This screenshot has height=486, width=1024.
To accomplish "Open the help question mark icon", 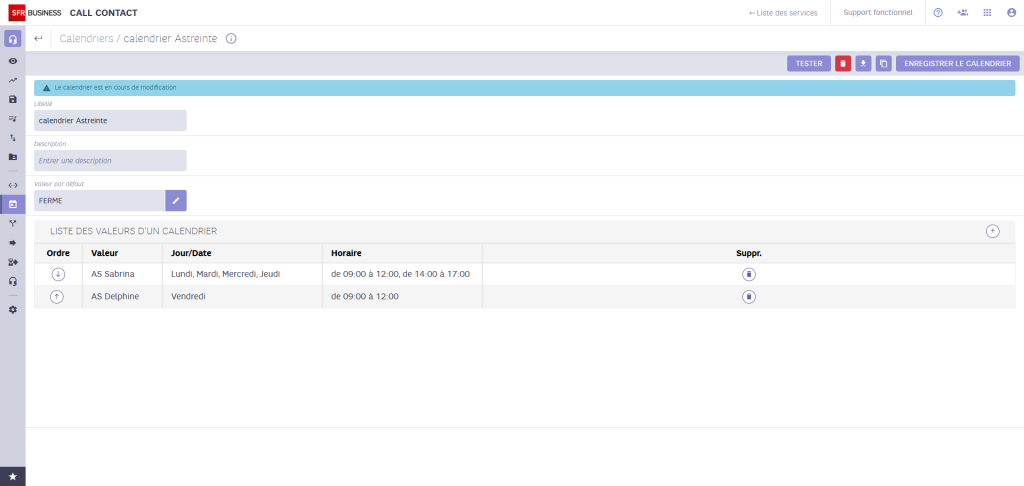I will 938,13.
